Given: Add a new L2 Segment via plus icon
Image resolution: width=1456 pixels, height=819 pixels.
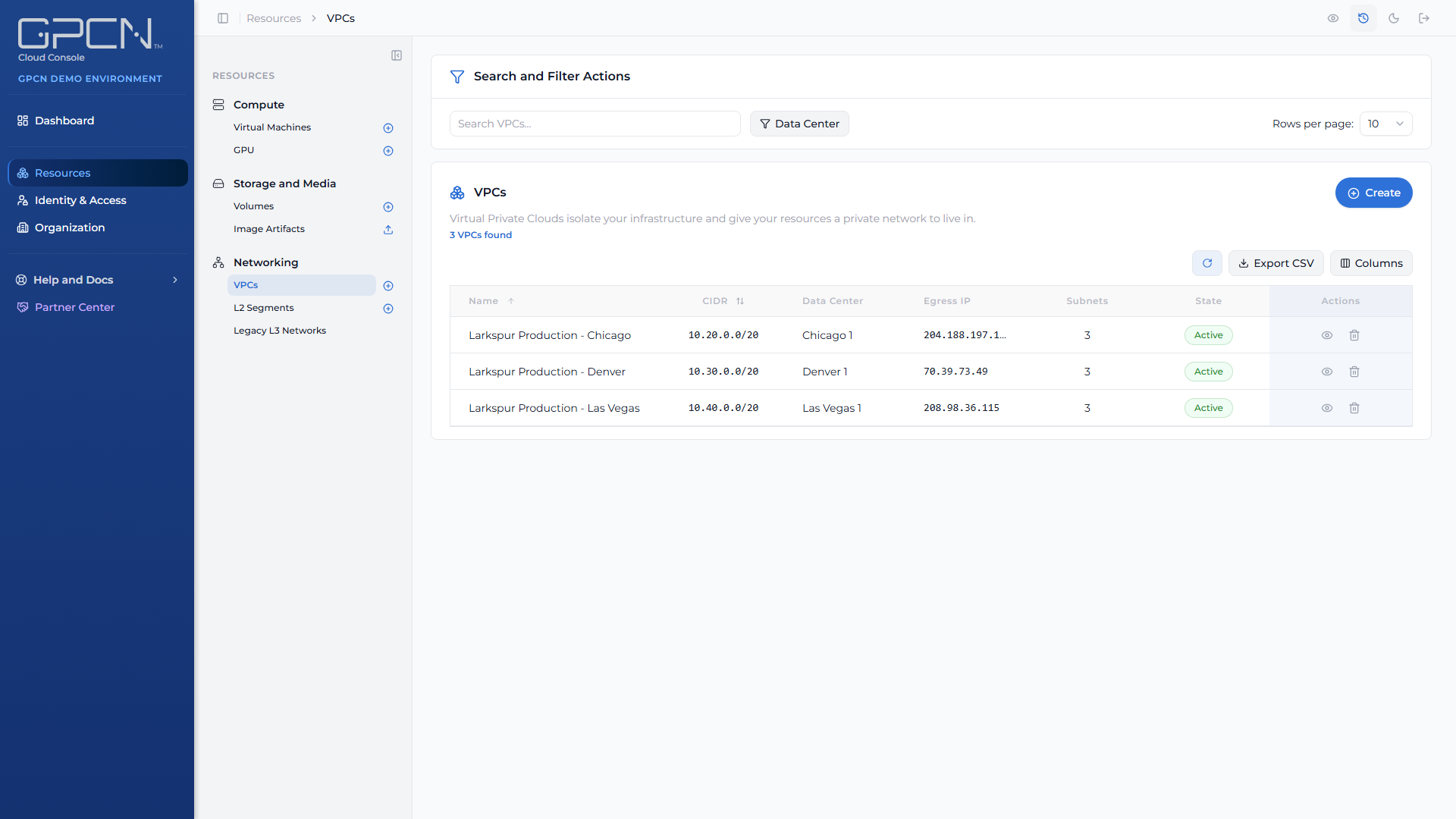Looking at the screenshot, I should (x=388, y=309).
